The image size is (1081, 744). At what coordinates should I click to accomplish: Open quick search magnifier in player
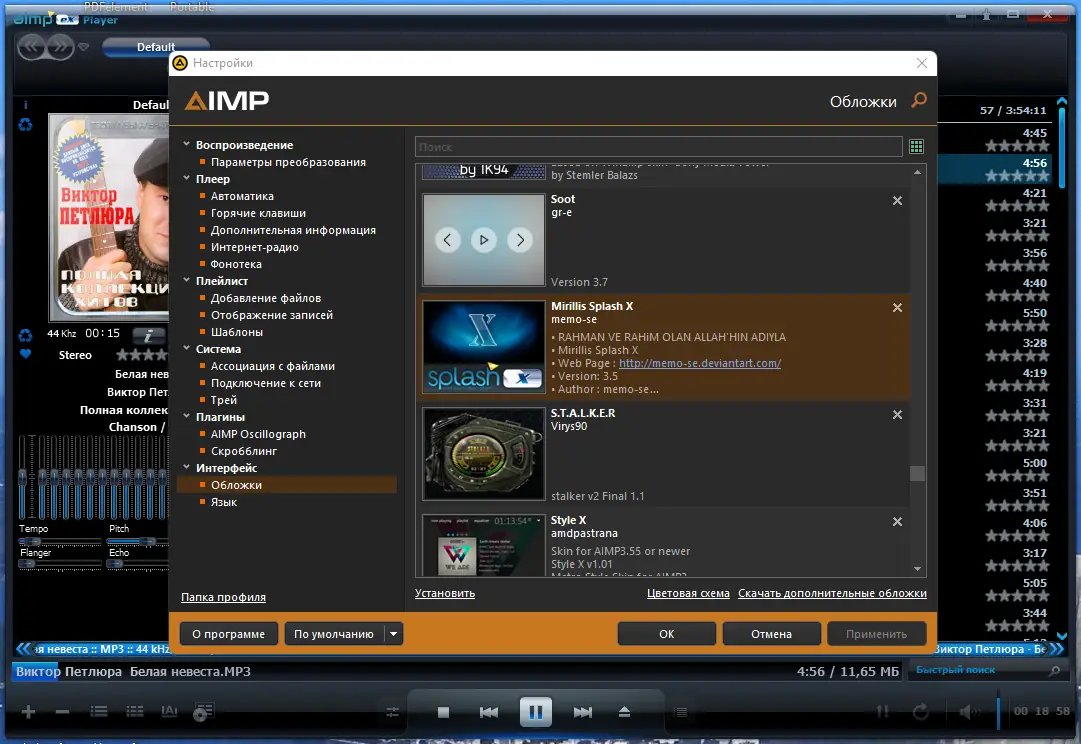[1054, 670]
